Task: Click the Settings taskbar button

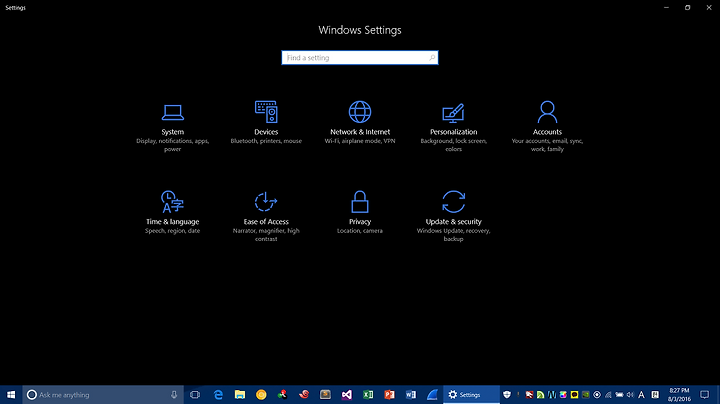Action: [472, 395]
